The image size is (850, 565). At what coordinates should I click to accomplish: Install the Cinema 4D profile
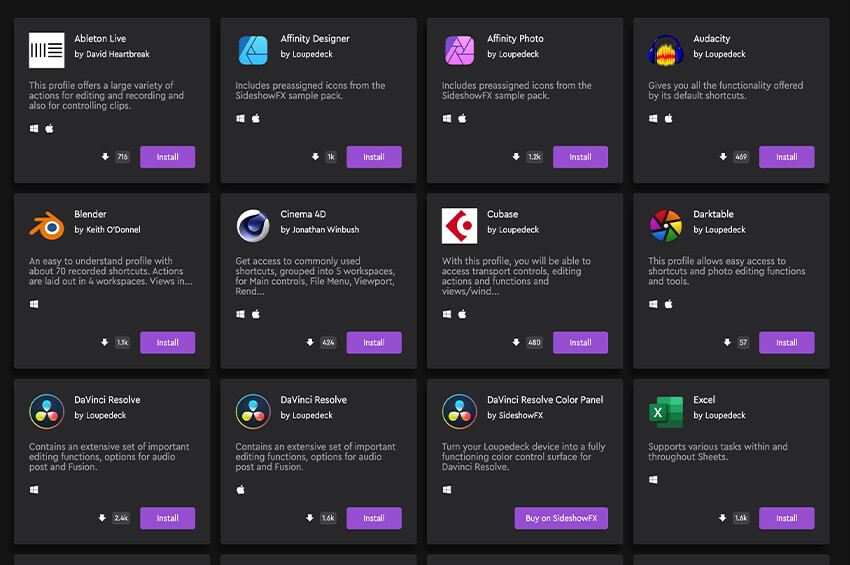(x=374, y=342)
